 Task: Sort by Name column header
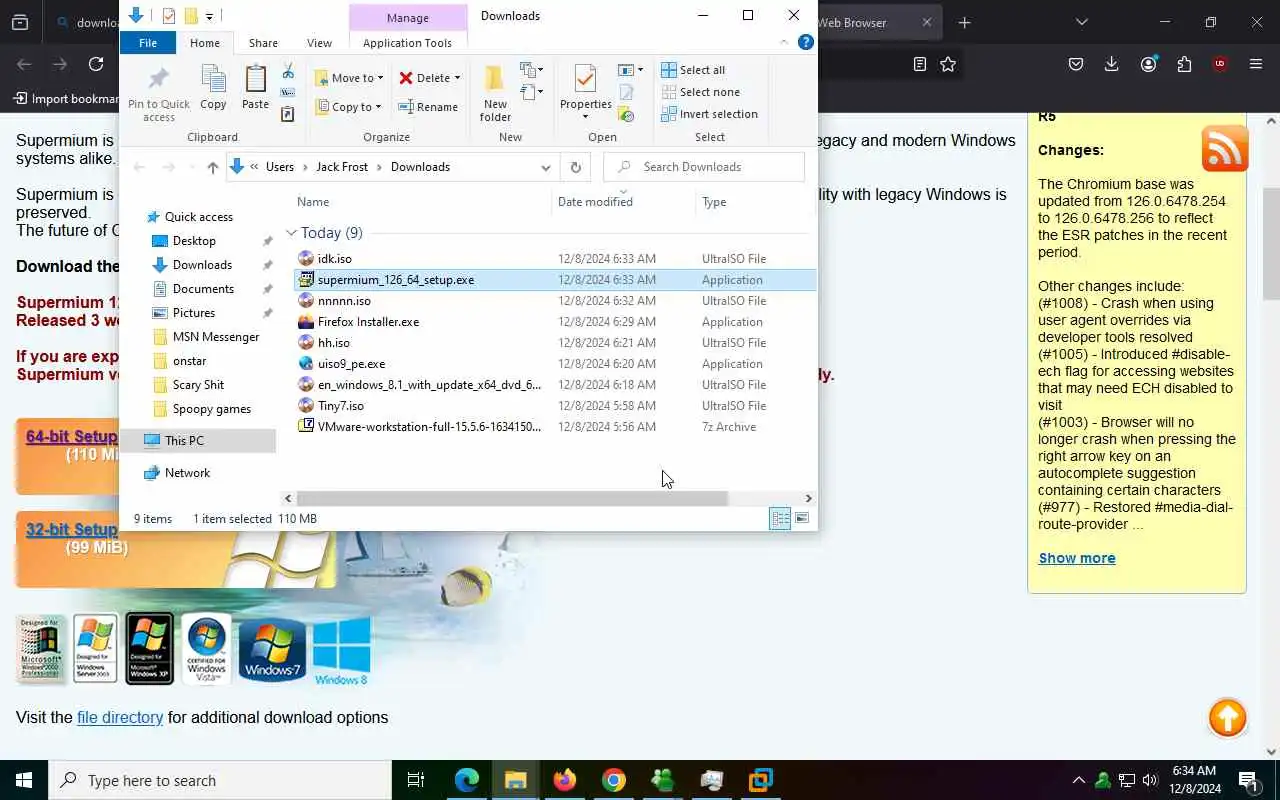[313, 202]
